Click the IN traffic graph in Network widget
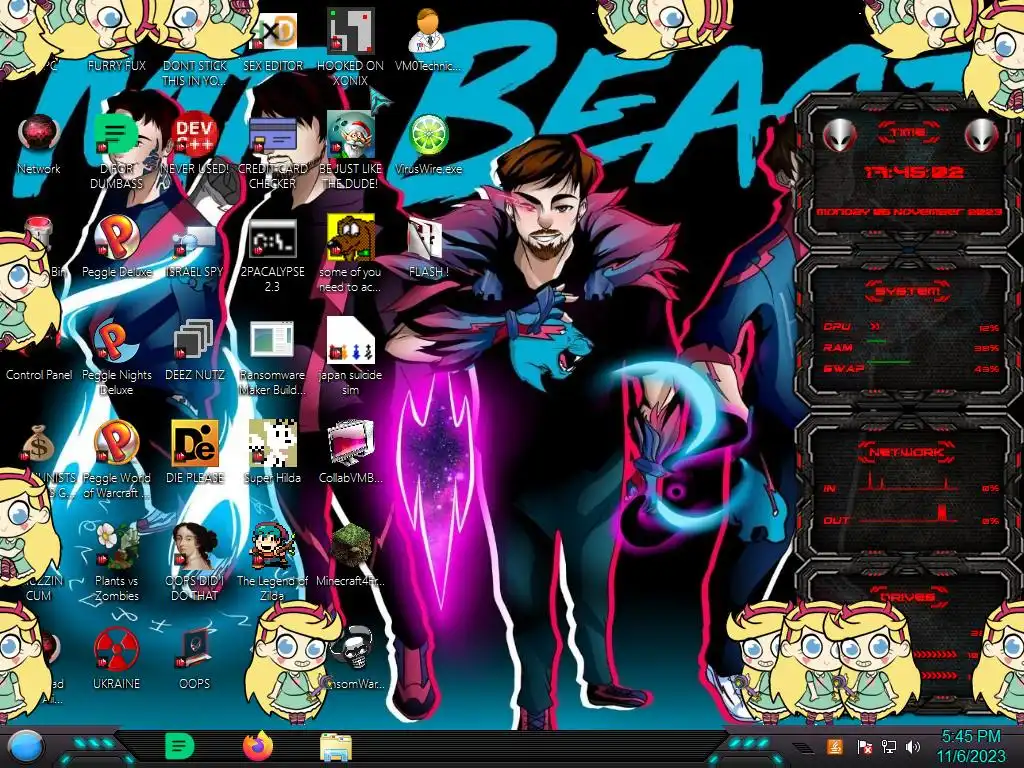This screenshot has height=768, width=1024. [910, 483]
